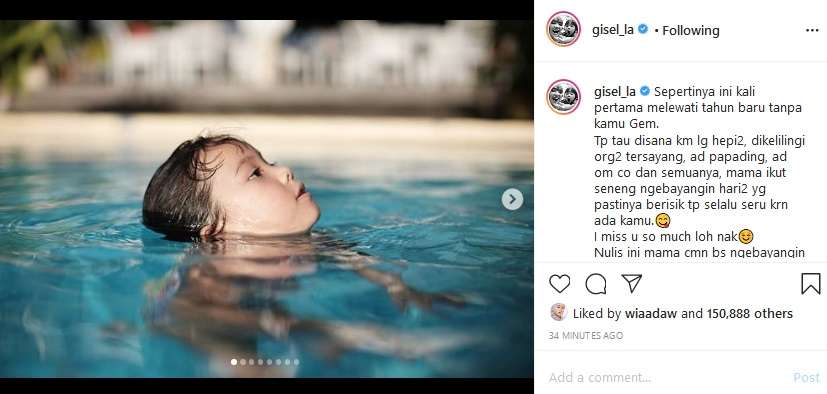This screenshot has width=827, height=394.
Task: Click the small liker avatar near Liked by
Action: (558, 312)
